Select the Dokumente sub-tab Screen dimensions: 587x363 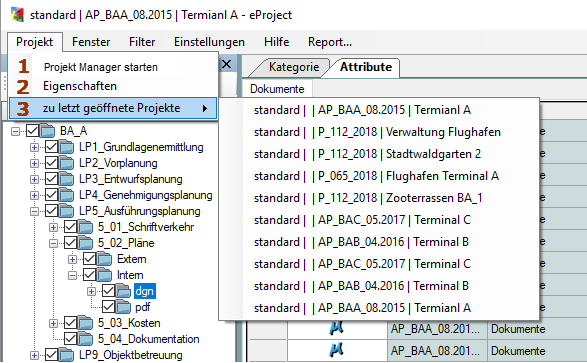point(277,89)
